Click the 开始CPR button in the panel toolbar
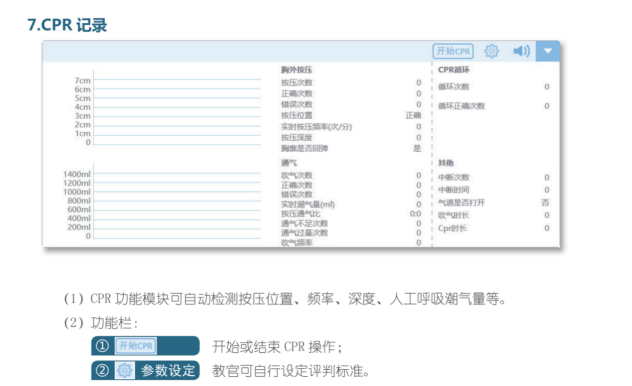The height and width of the screenshot is (386, 632). coord(453,51)
